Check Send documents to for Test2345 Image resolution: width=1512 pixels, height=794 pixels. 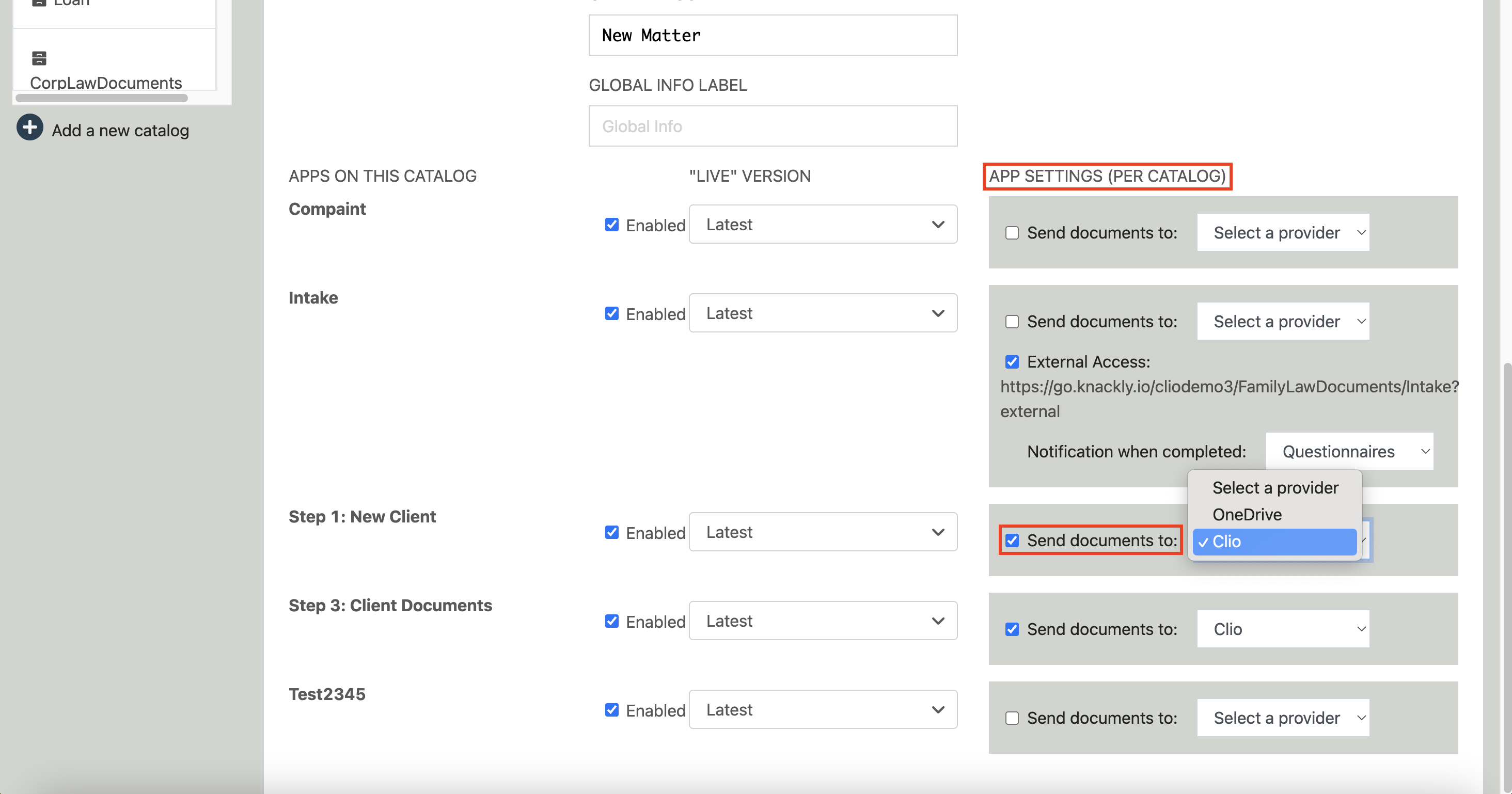tap(1012, 718)
